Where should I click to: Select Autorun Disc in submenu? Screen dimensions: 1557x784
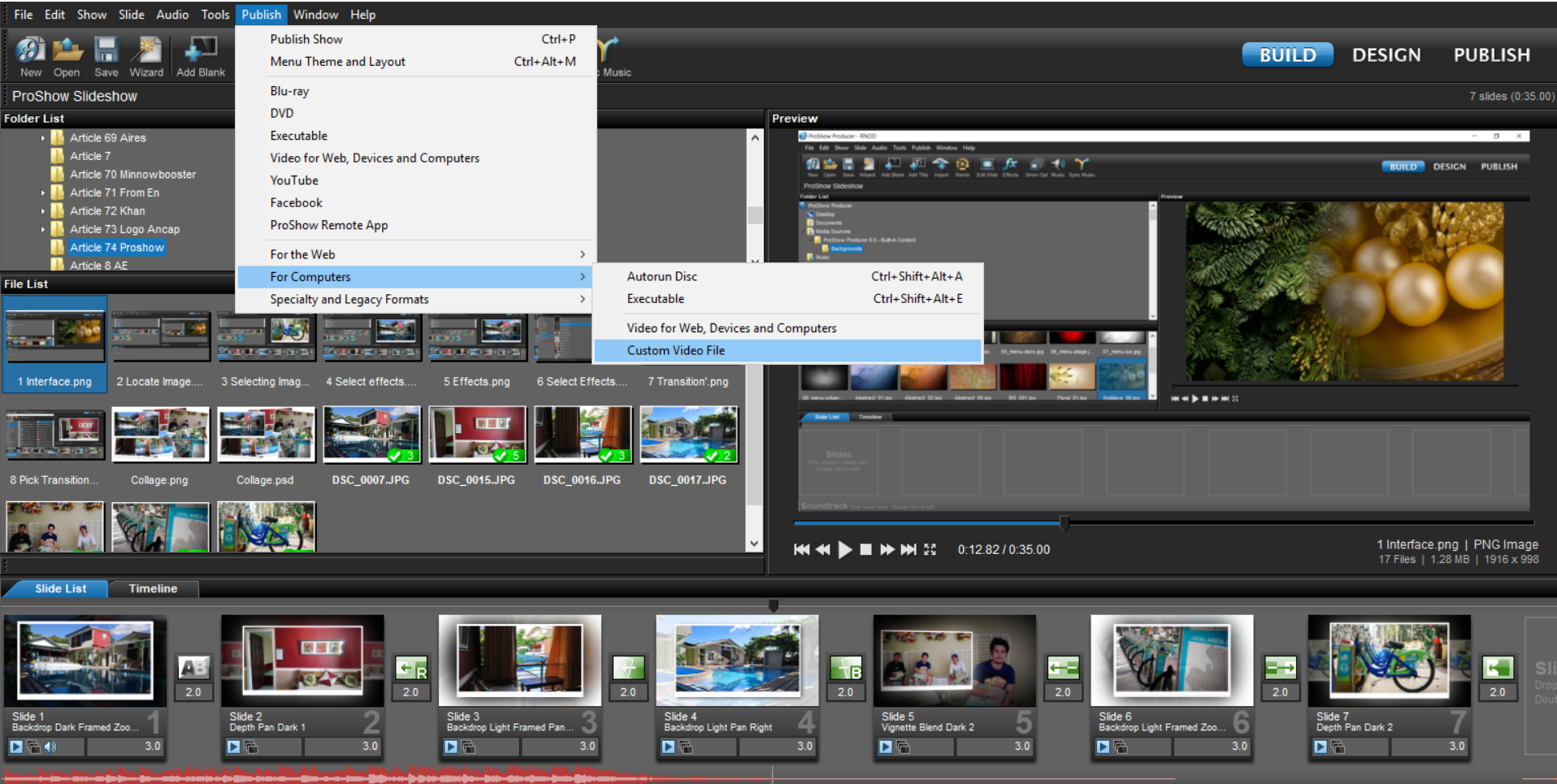tap(788, 276)
